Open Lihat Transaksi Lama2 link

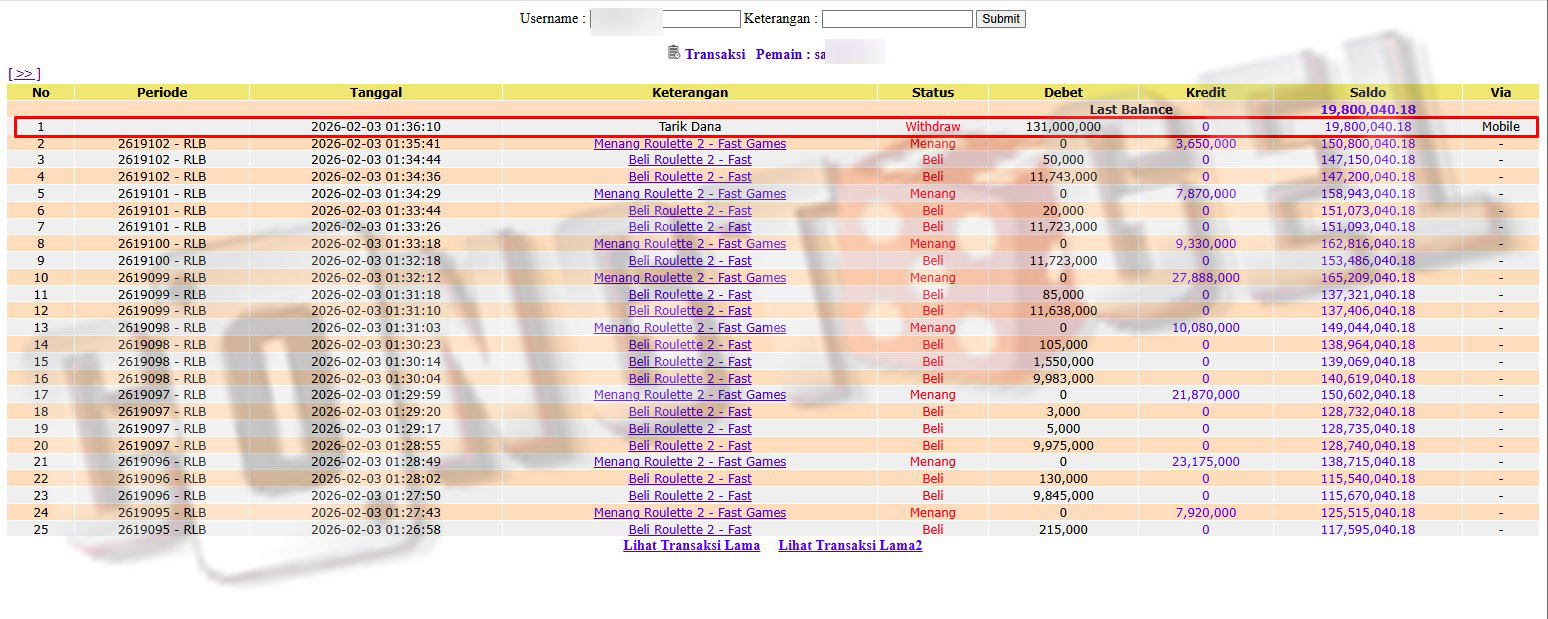[850, 546]
